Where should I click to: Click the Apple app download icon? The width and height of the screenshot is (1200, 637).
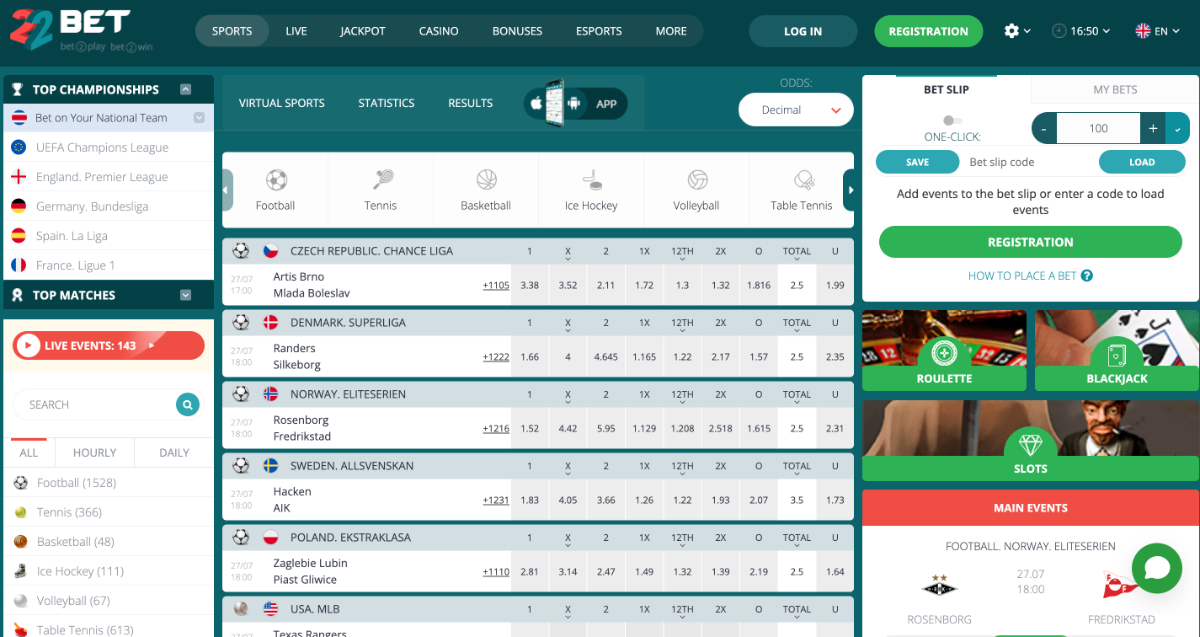pyautogui.click(x=536, y=103)
